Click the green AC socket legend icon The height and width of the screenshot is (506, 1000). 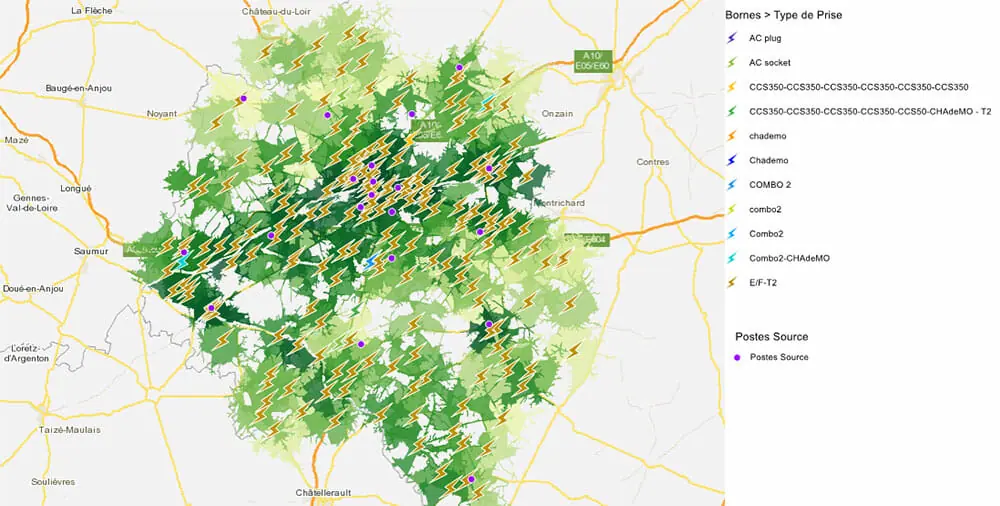[x=734, y=62]
